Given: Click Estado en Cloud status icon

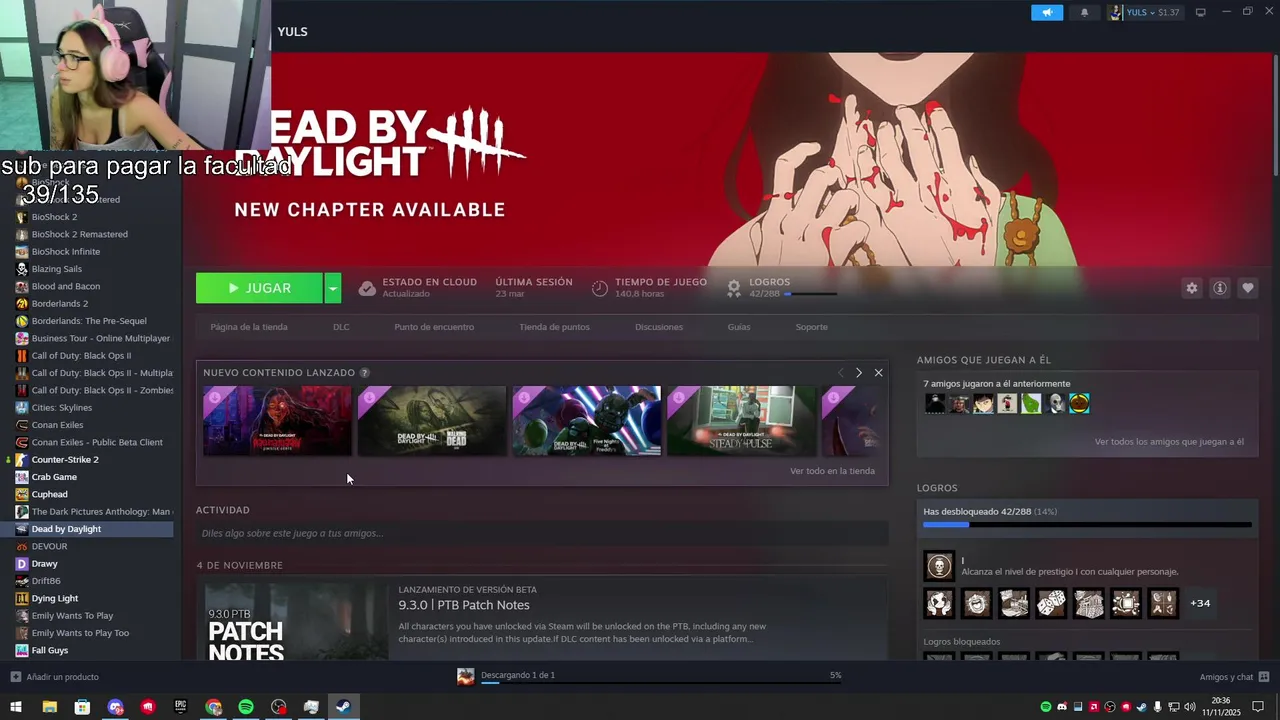Looking at the screenshot, I should [367, 288].
